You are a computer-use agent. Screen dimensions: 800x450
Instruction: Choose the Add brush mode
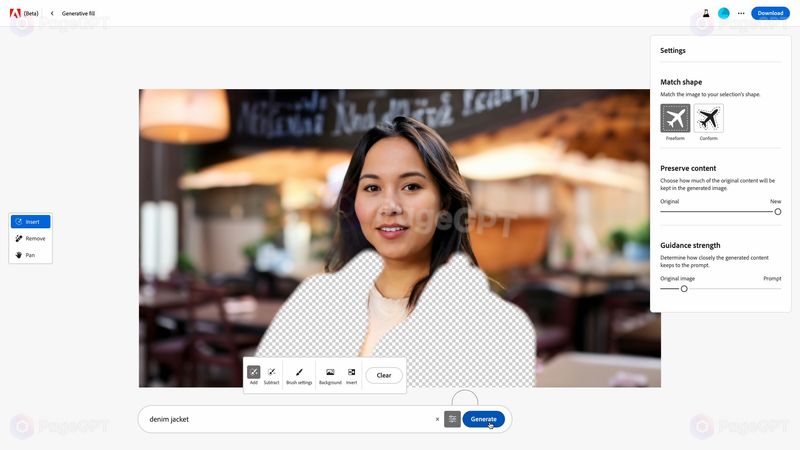coord(254,375)
